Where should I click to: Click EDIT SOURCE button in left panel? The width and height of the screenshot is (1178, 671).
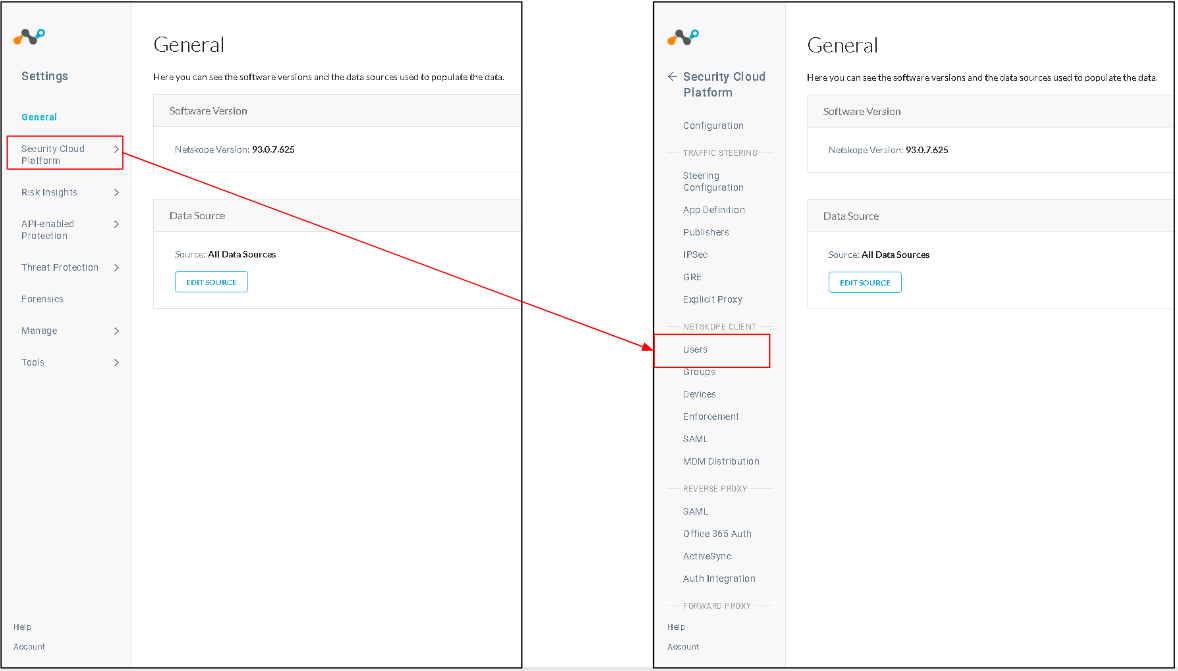tap(211, 282)
